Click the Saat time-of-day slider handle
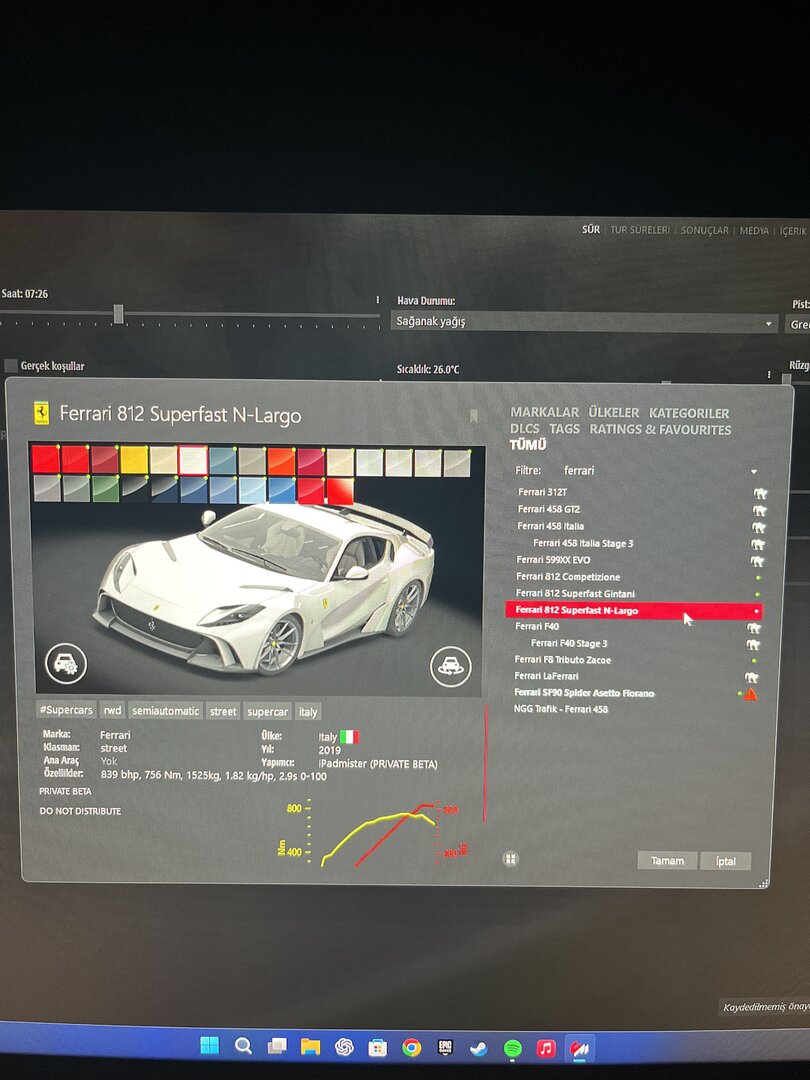 pos(118,315)
